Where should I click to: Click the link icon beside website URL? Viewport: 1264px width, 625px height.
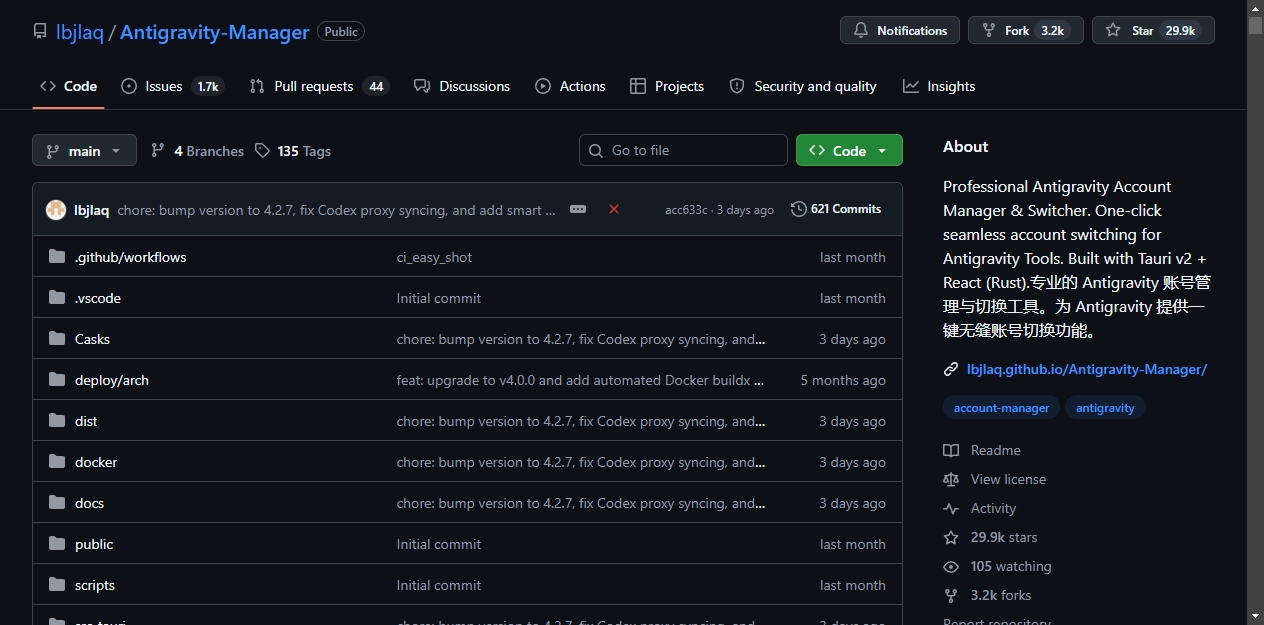coord(951,369)
